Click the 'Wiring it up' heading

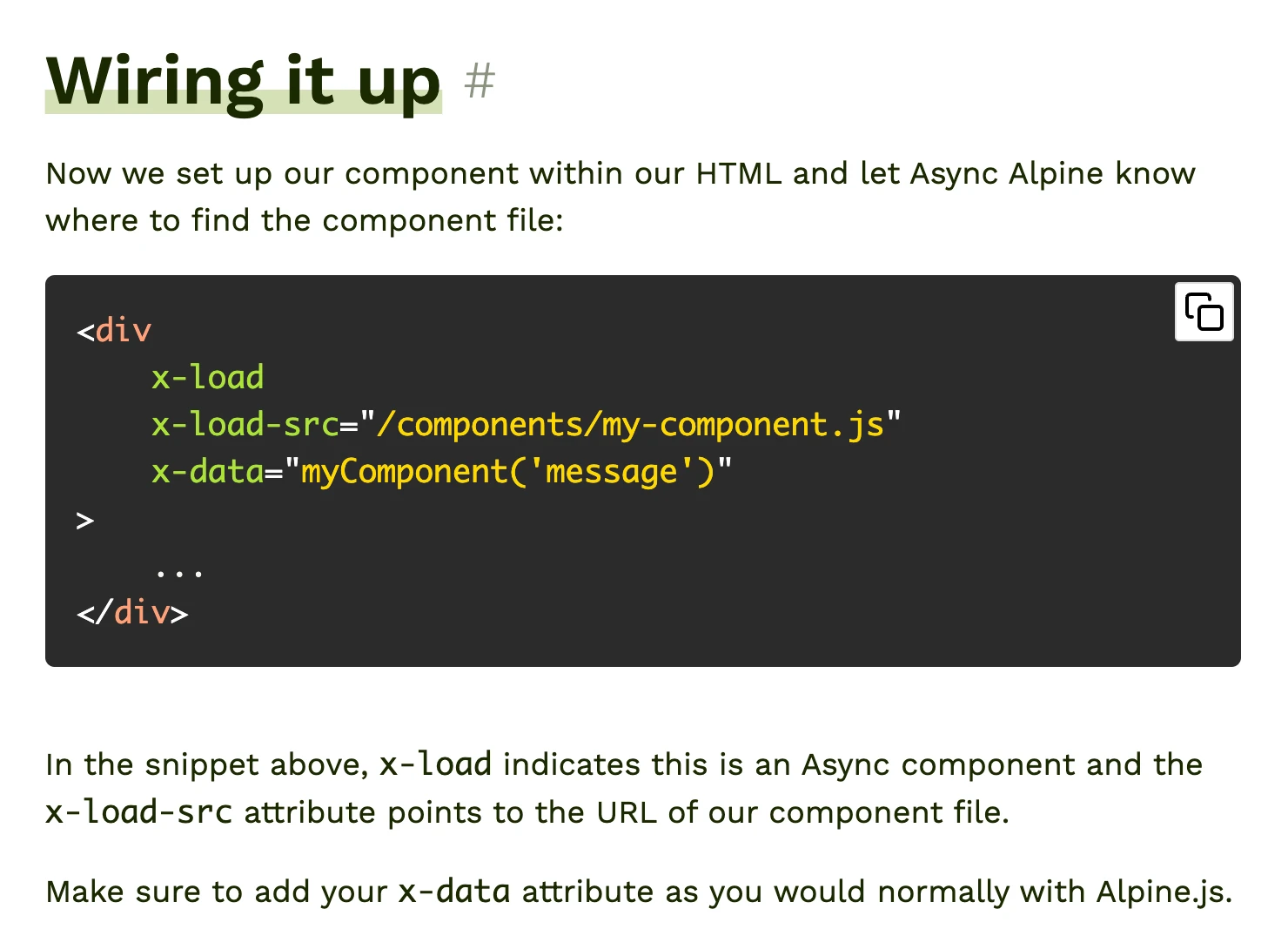pyautogui.click(x=243, y=81)
